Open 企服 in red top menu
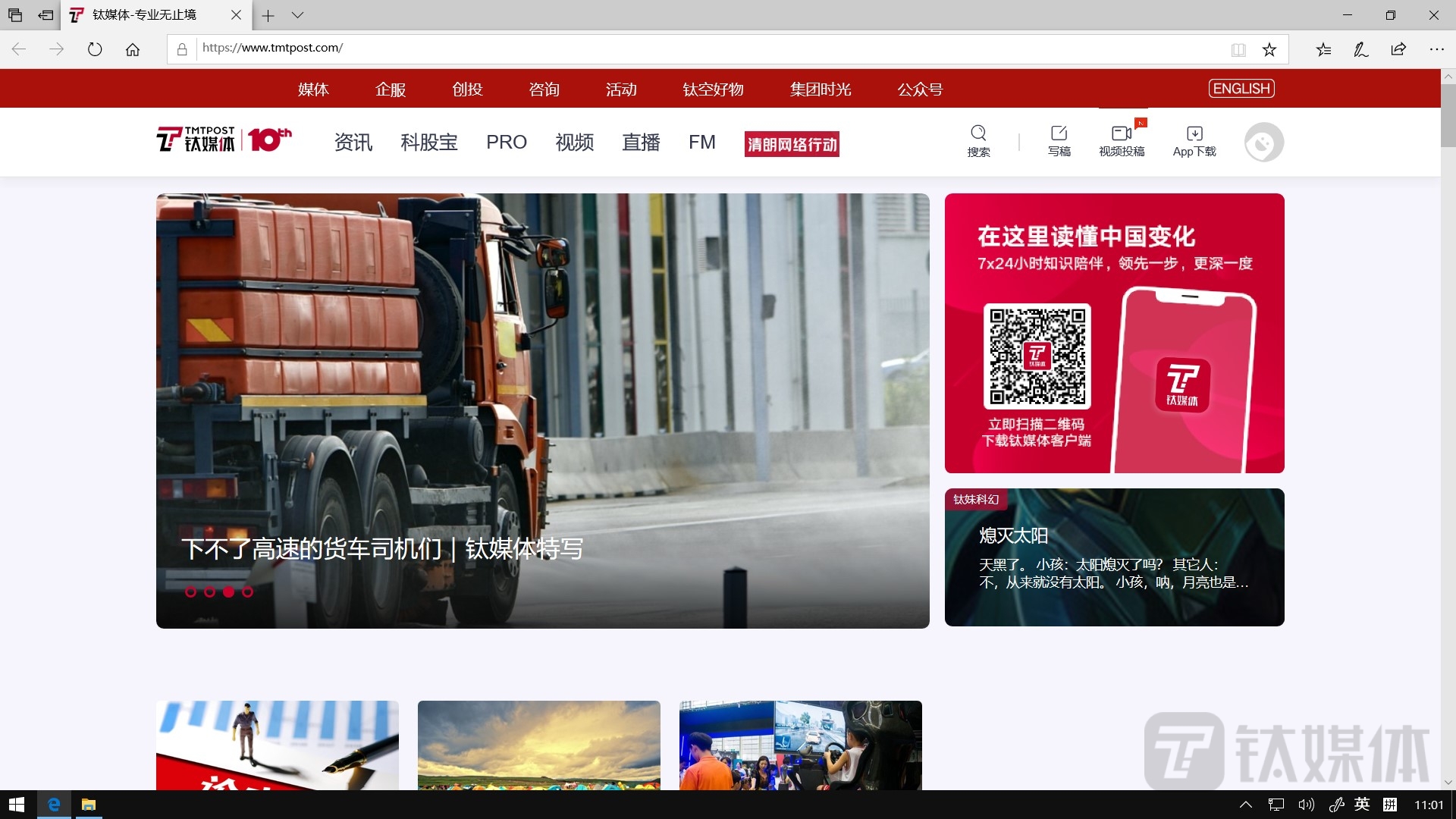The width and height of the screenshot is (1456, 819). pyautogui.click(x=391, y=89)
